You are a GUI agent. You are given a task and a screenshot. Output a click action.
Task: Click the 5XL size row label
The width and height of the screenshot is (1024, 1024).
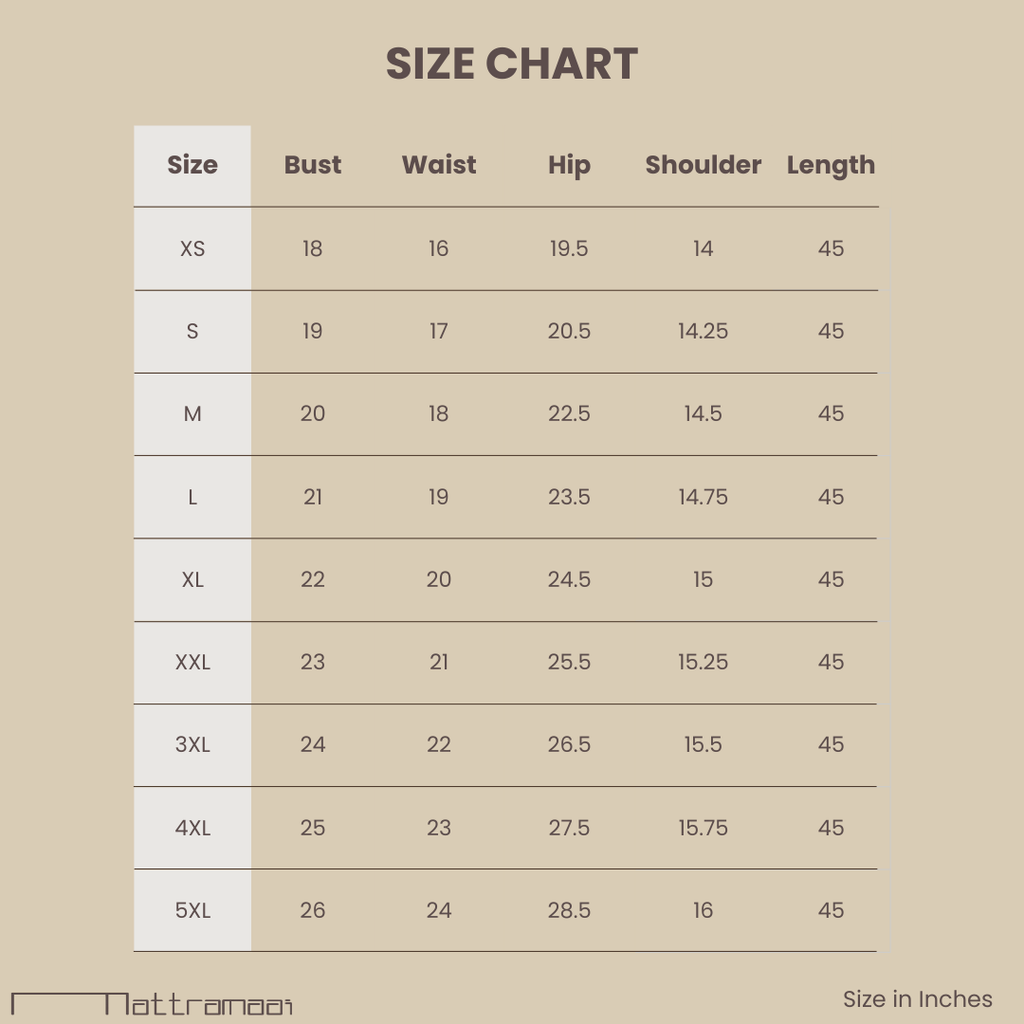coord(192,910)
